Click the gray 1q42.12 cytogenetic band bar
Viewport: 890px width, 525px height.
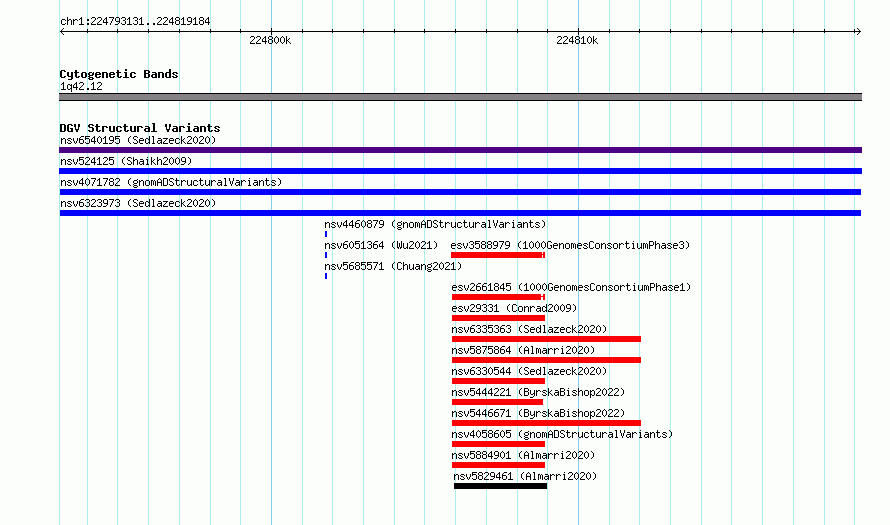tap(460, 97)
